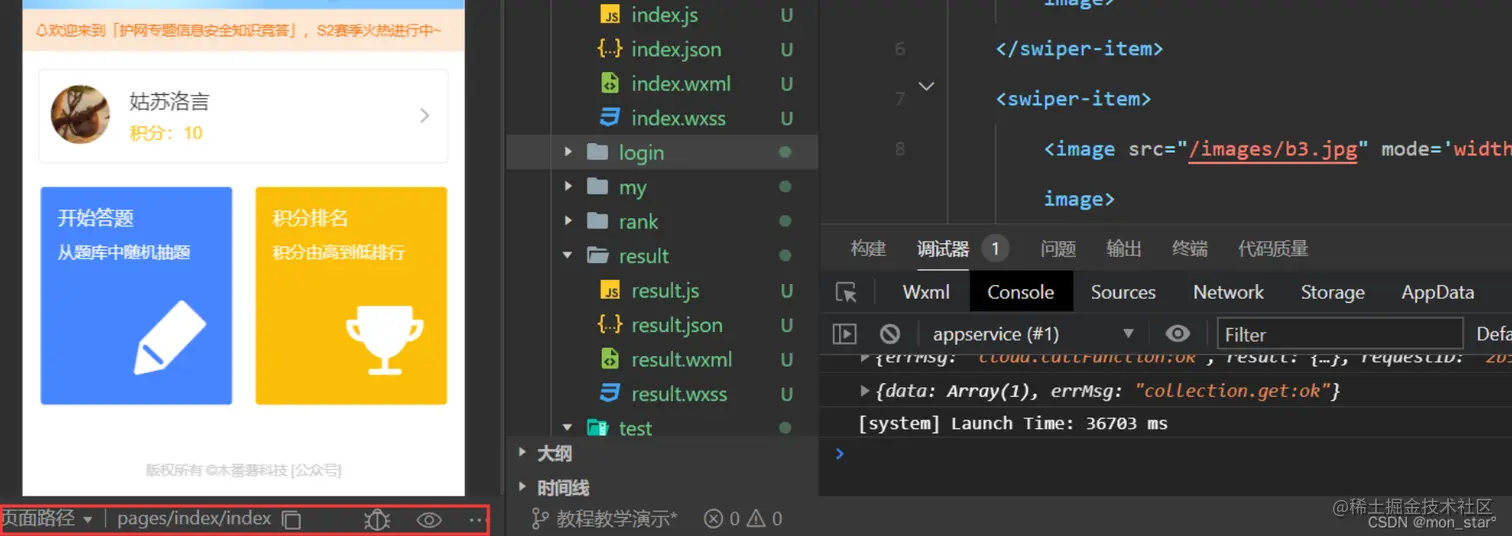Switch to the 构建 panel tab
Image resolution: width=1512 pixels, height=536 pixels.
pos(868,248)
